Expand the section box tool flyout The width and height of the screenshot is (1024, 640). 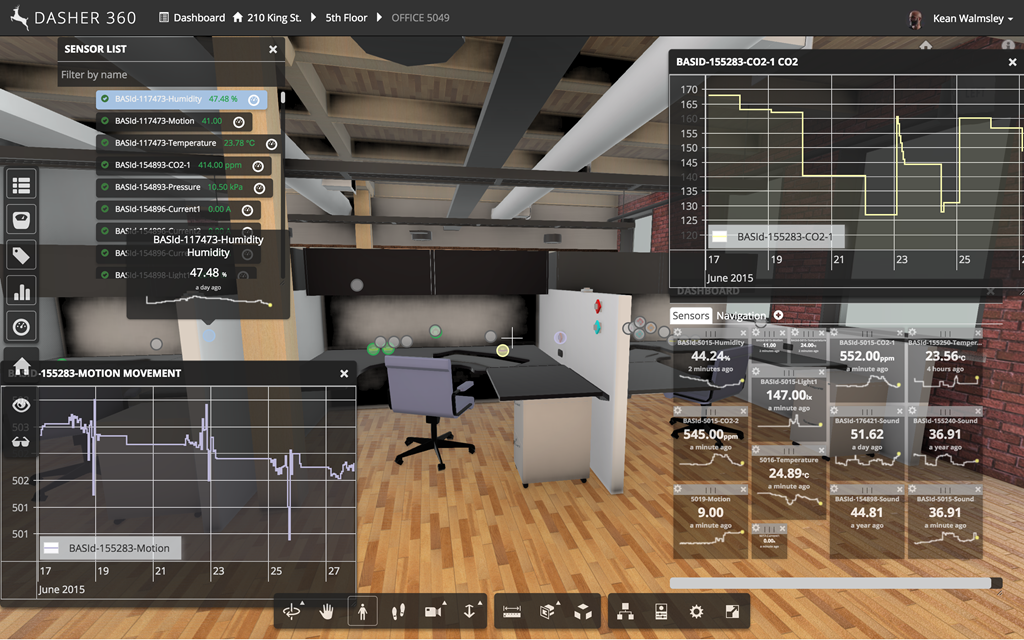[556, 603]
